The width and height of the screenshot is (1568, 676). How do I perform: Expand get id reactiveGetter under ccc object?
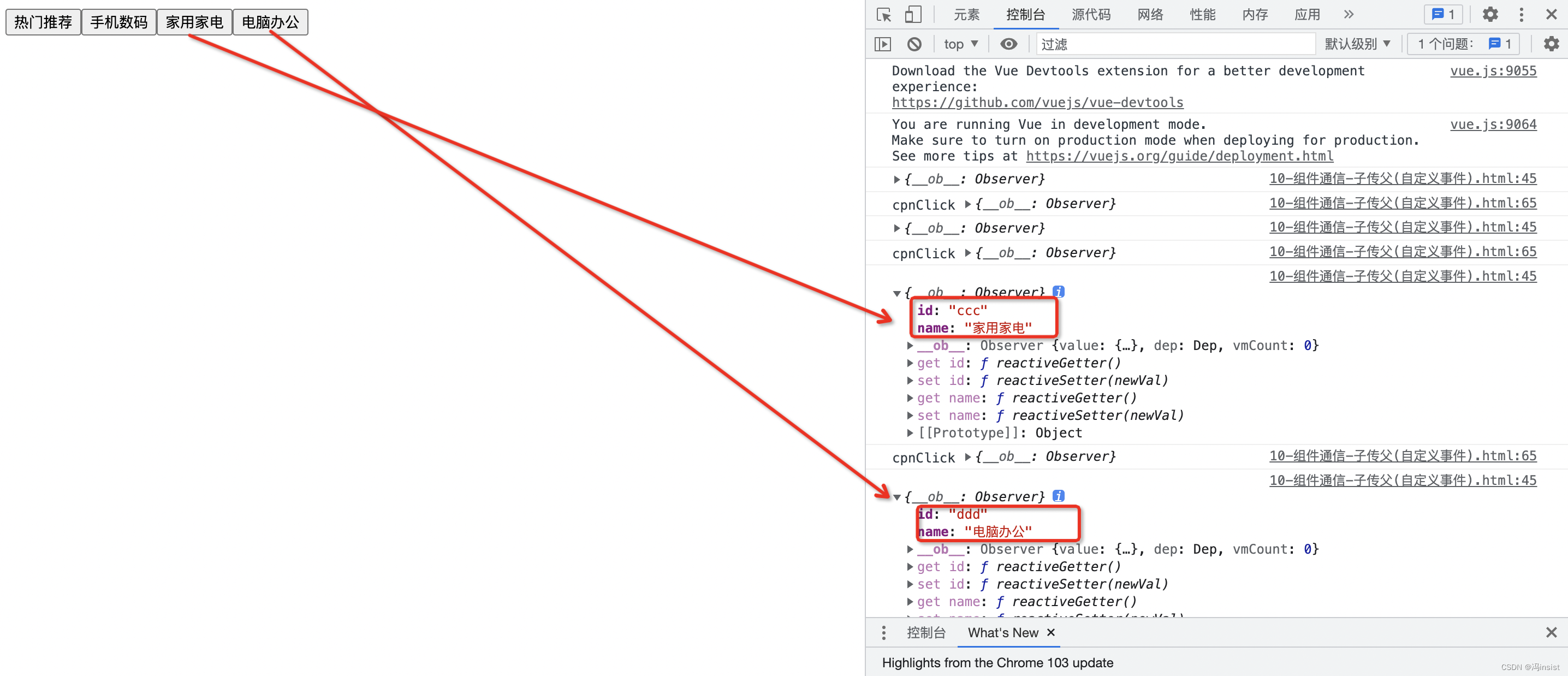coord(910,364)
